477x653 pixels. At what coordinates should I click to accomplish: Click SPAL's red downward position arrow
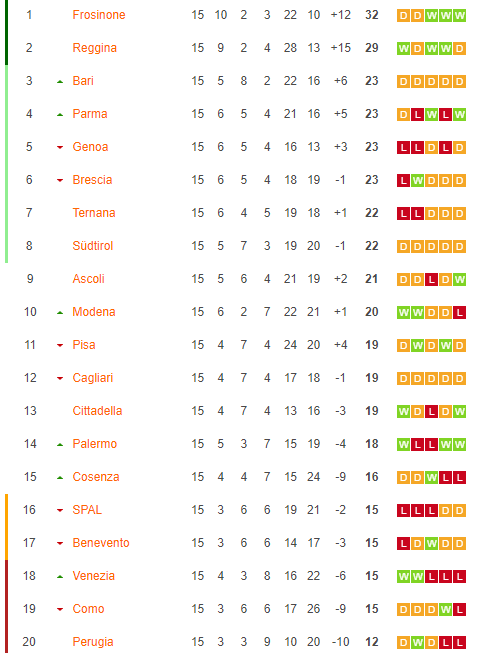60,510
